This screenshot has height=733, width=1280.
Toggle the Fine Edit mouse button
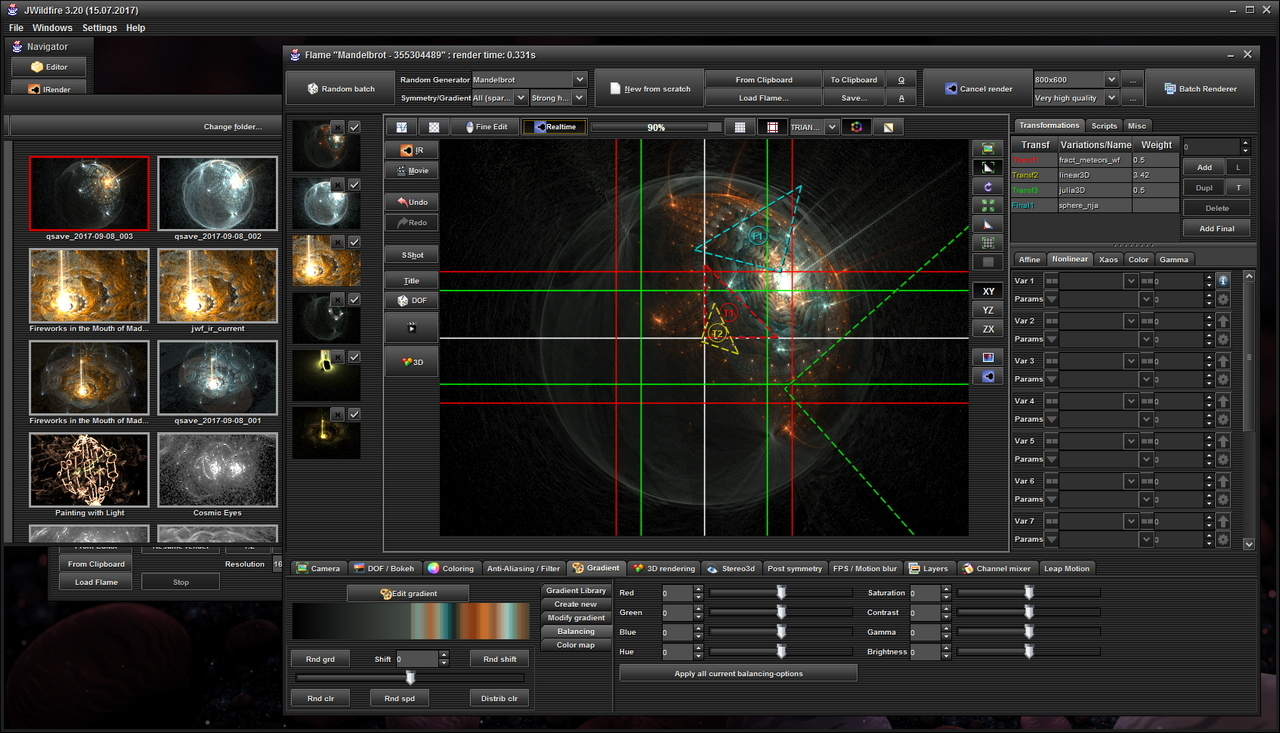click(x=485, y=127)
